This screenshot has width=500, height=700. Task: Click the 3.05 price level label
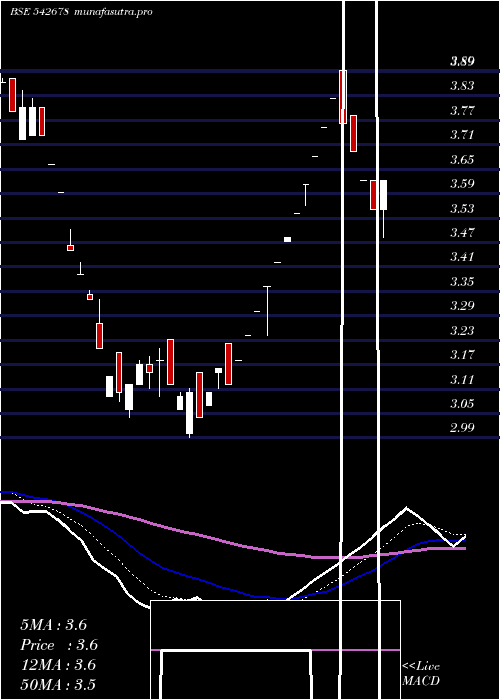[462, 404]
